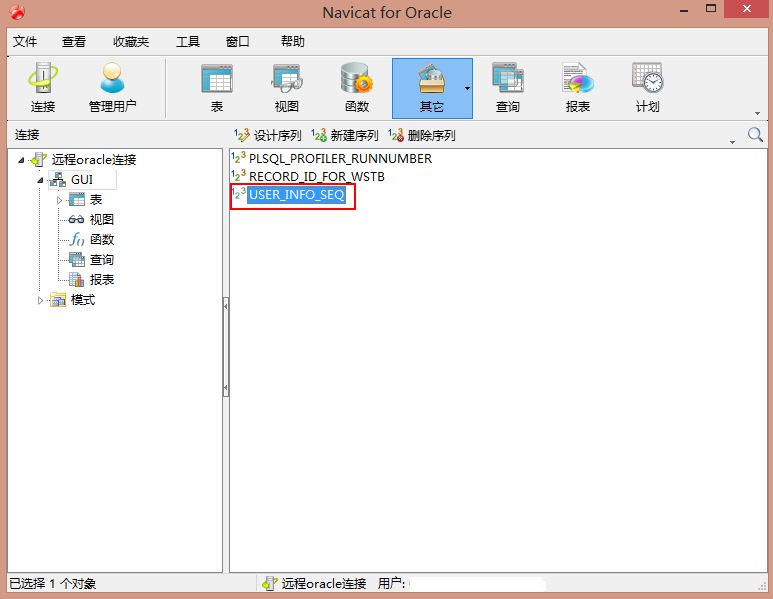Open the 帮助 menu

tap(293, 41)
